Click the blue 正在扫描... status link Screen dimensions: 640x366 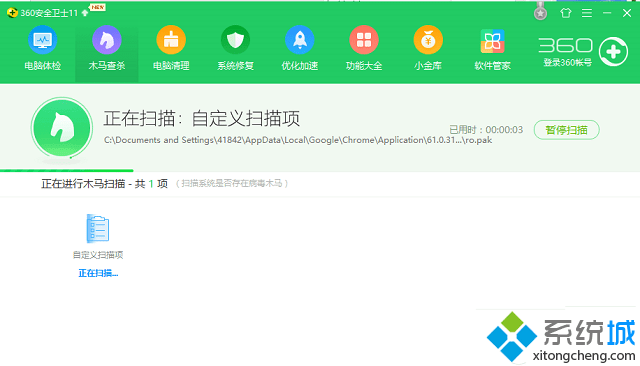click(98, 273)
